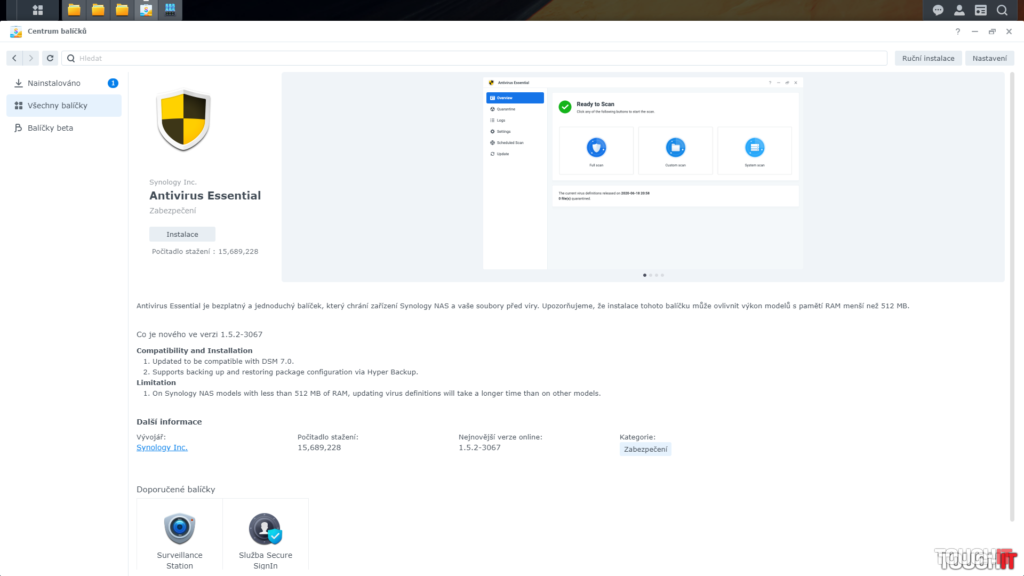The height and width of the screenshot is (576, 1024).
Task: Click the Package Center icon in taskbar
Action: click(x=146, y=10)
